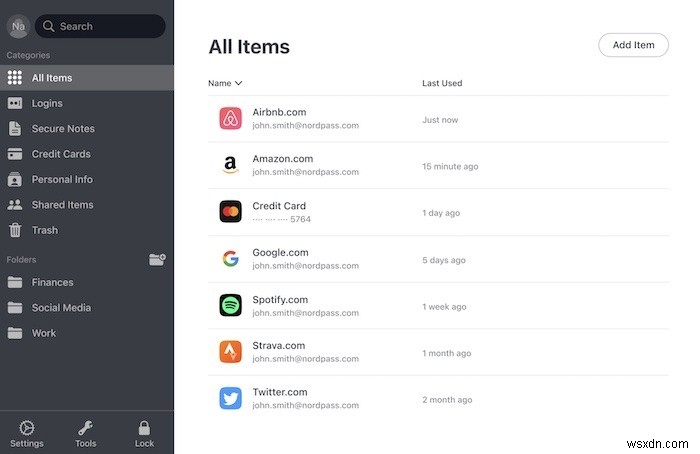The image size is (700, 454).
Task: Lock the vault with padlock icon
Action: tap(144, 428)
